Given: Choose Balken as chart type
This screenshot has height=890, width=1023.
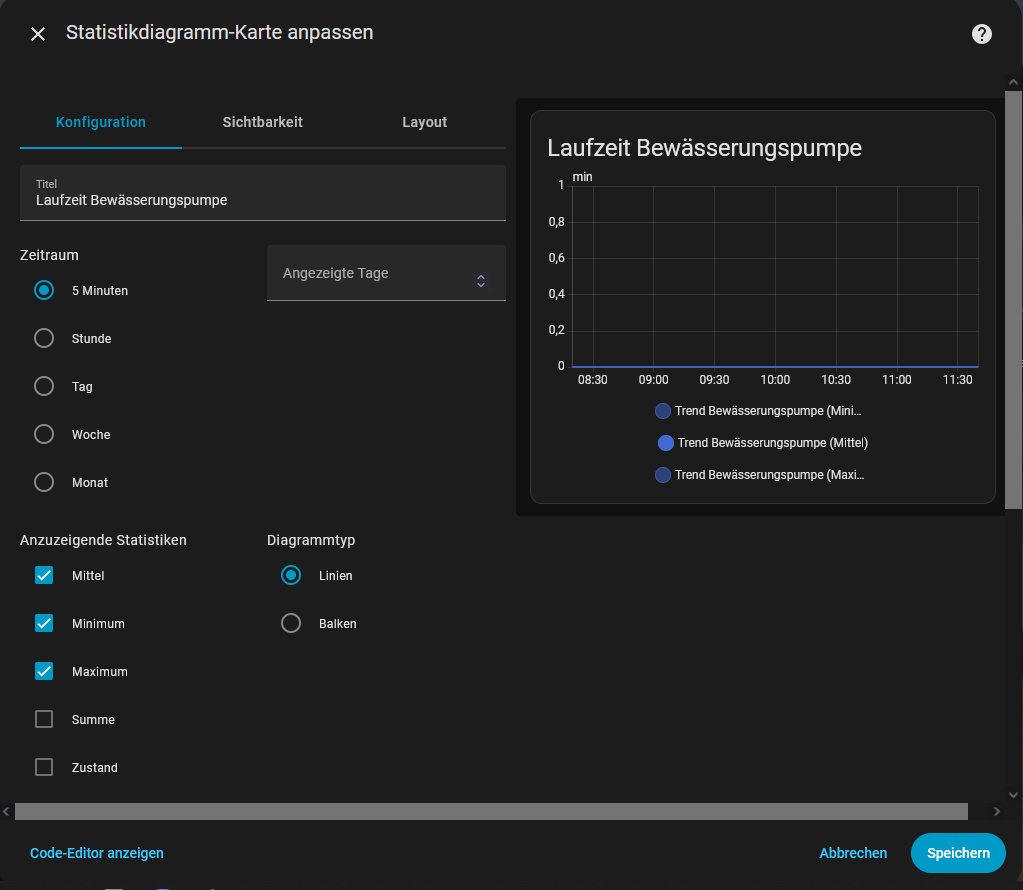Looking at the screenshot, I should pos(291,624).
